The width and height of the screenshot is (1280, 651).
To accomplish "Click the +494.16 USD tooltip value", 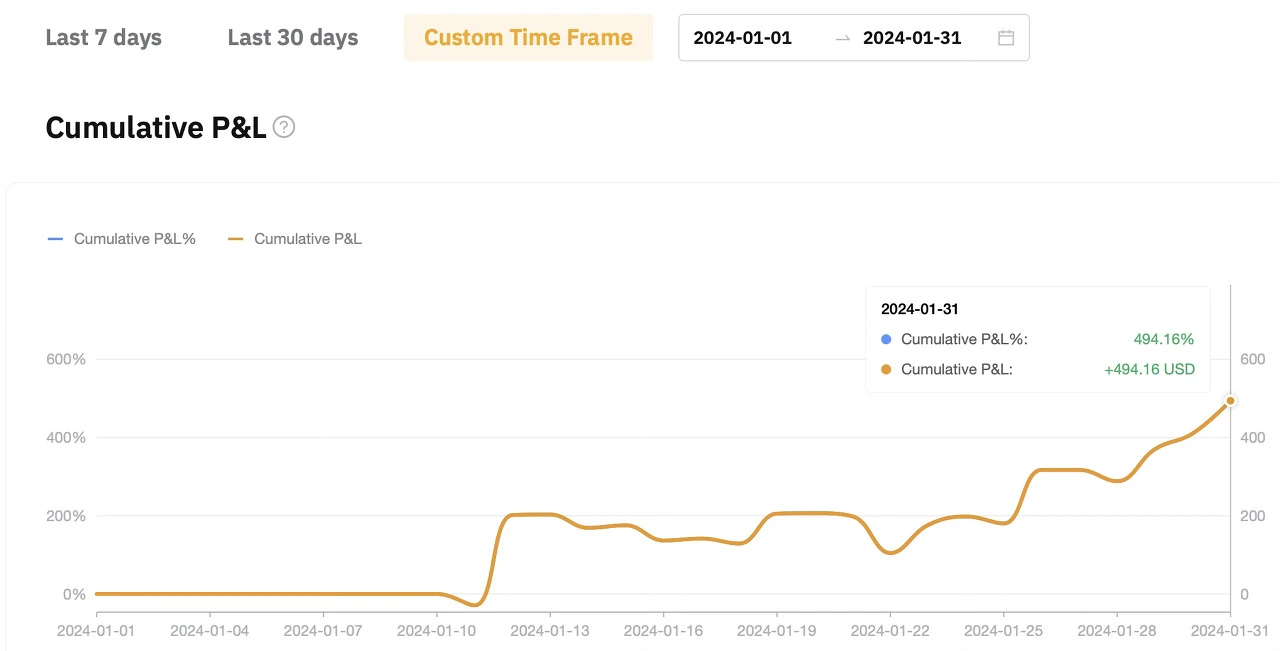I will [x=1149, y=369].
